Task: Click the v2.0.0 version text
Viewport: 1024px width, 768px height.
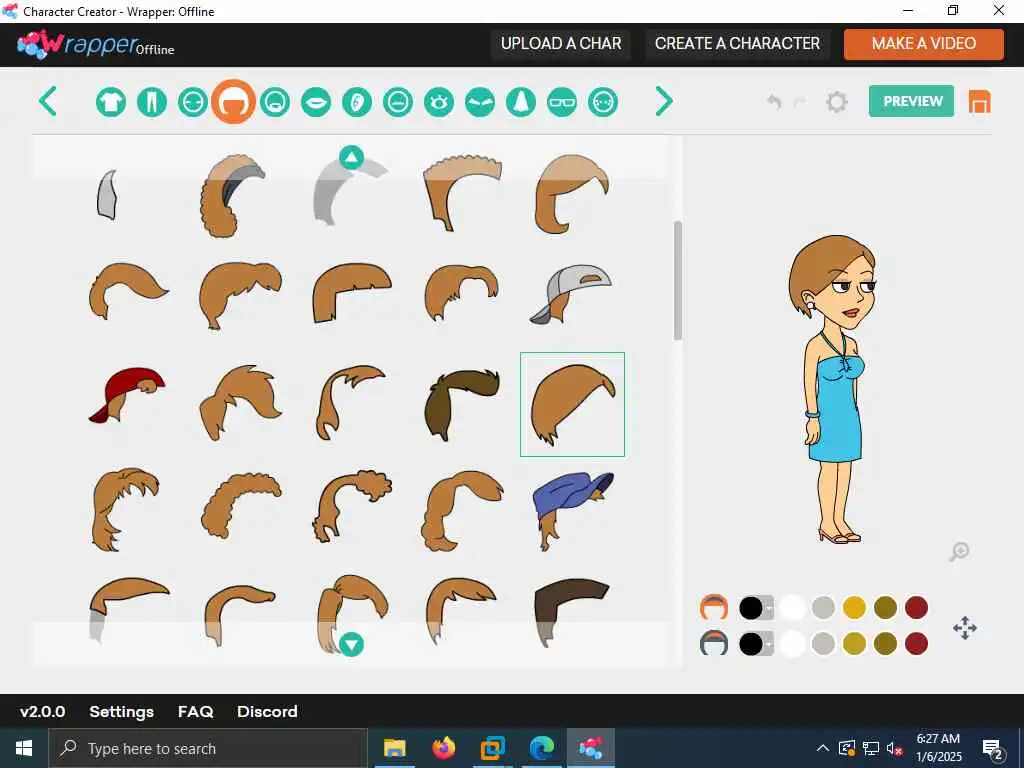Action: tap(42, 711)
